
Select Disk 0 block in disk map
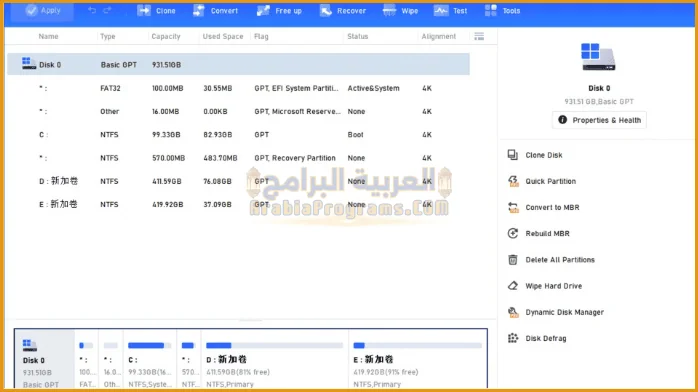[45, 360]
